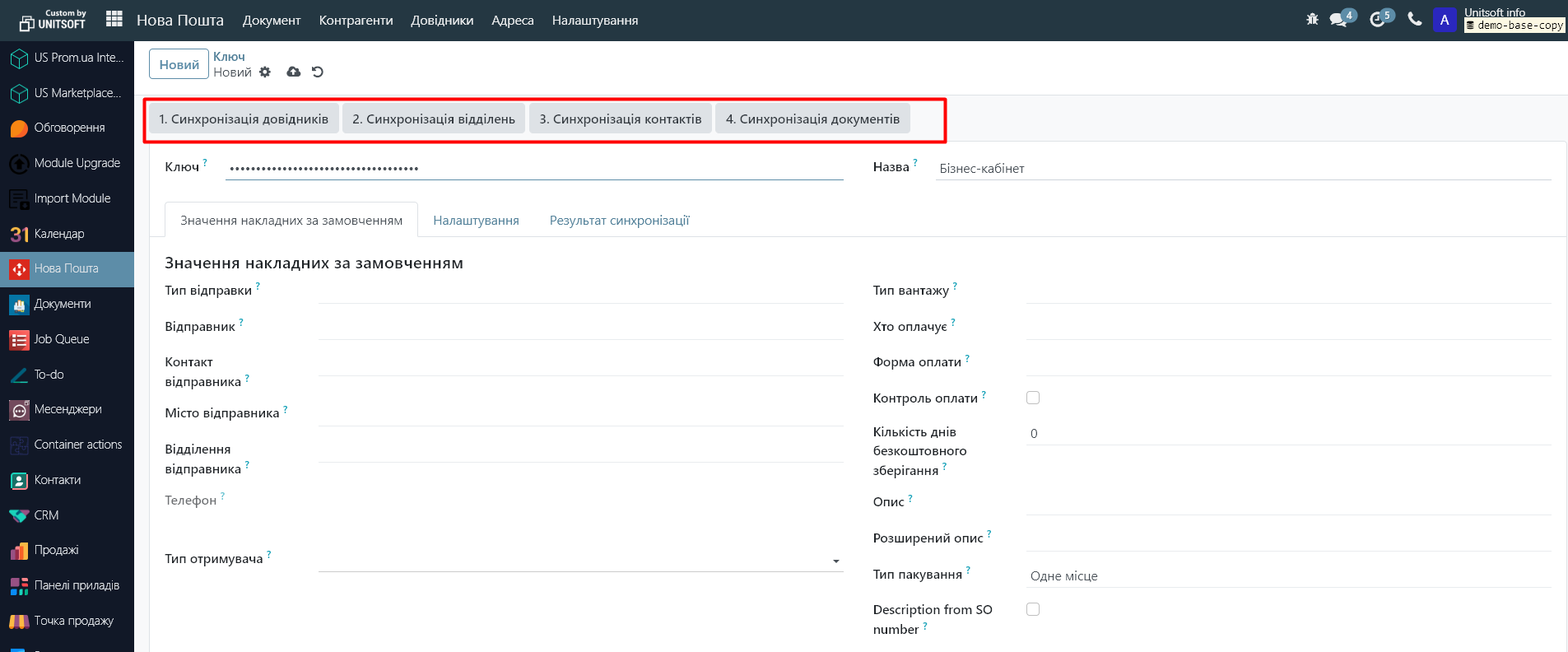Open the apps grid menu icon
The image size is (1568, 652).
tap(114, 19)
